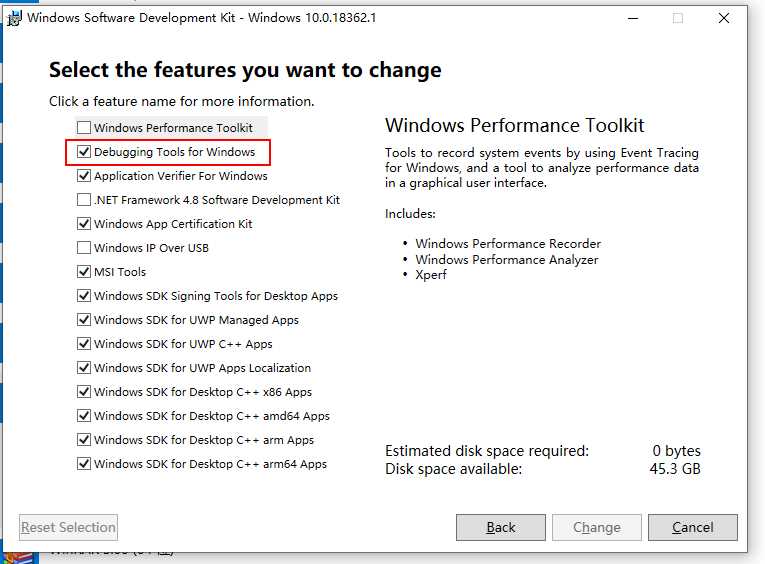Click the SDK installer icon in title bar
The width and height of the screenshot is (765, 564).
[15, 19]
